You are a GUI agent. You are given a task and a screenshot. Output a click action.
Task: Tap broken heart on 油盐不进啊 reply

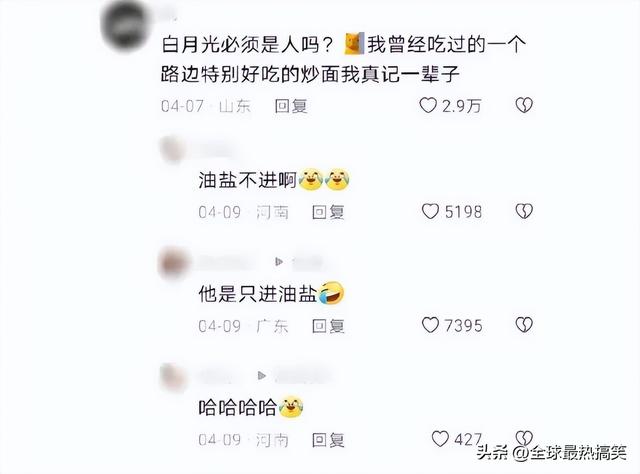coord(524,211)
